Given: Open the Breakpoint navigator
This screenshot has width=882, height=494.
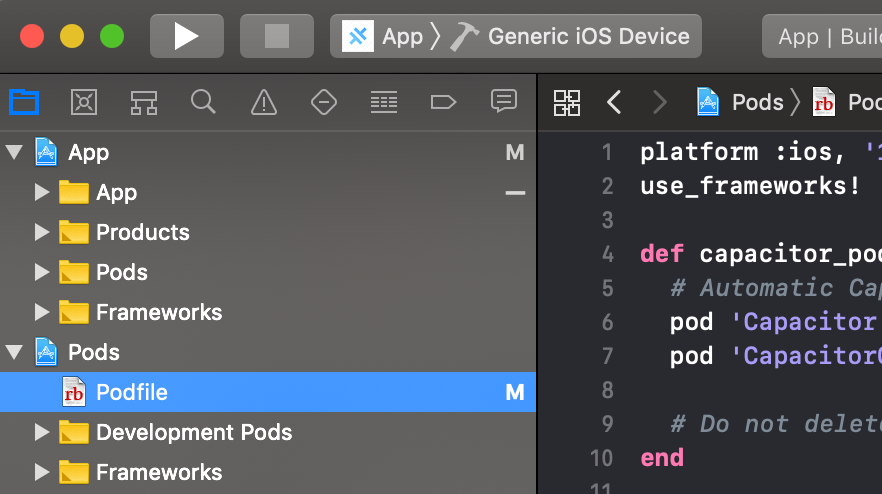Looking at the screenshot, I should pos(442,101).
